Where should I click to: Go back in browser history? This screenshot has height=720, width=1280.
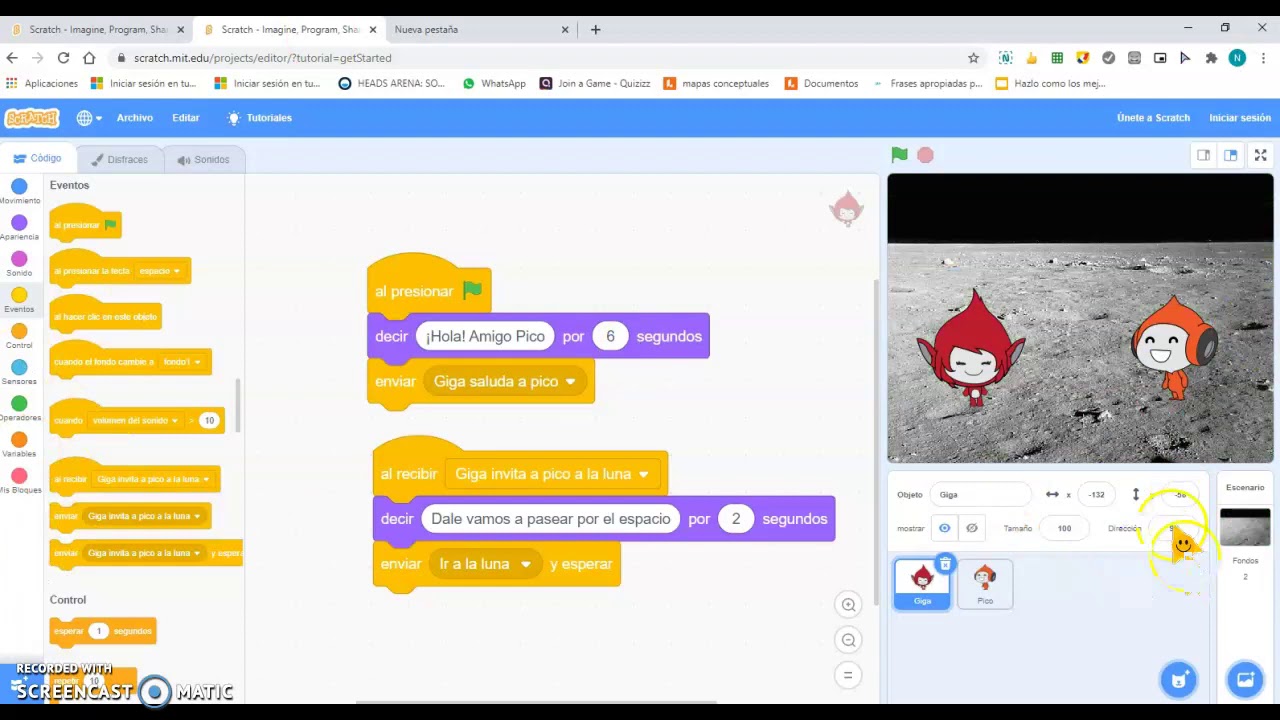point(13,58)
